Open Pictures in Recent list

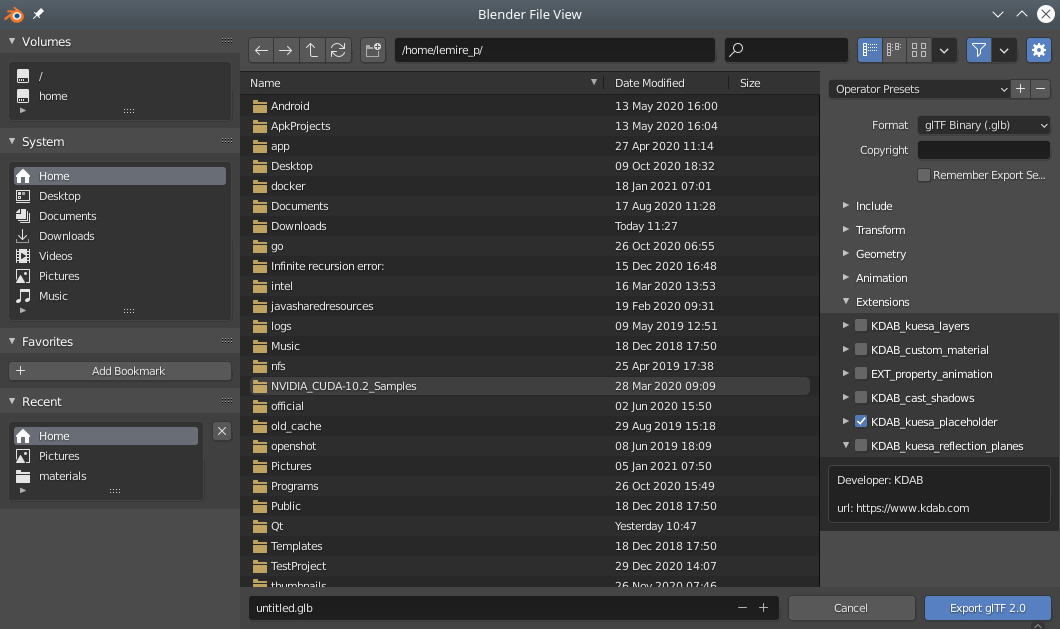106,456
